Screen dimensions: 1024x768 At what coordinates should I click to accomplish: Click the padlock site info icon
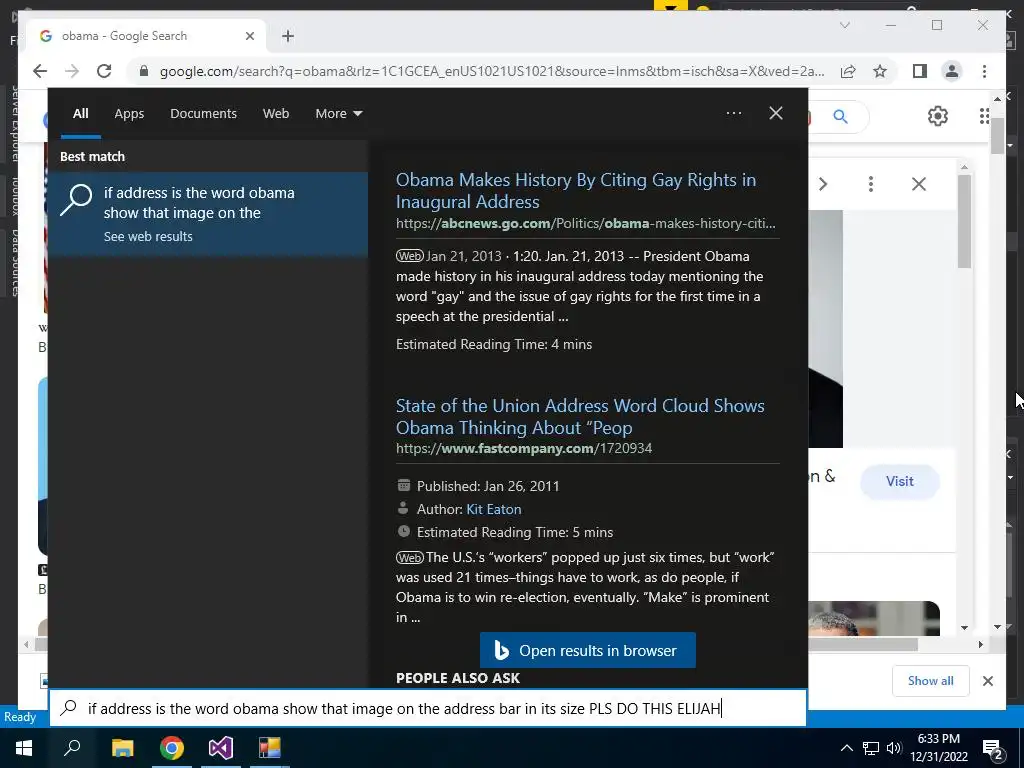tap(144, 71)
